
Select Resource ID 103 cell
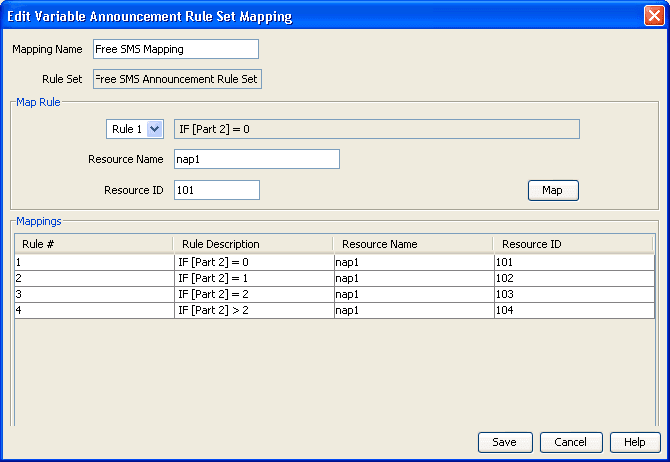pos(574,294)
